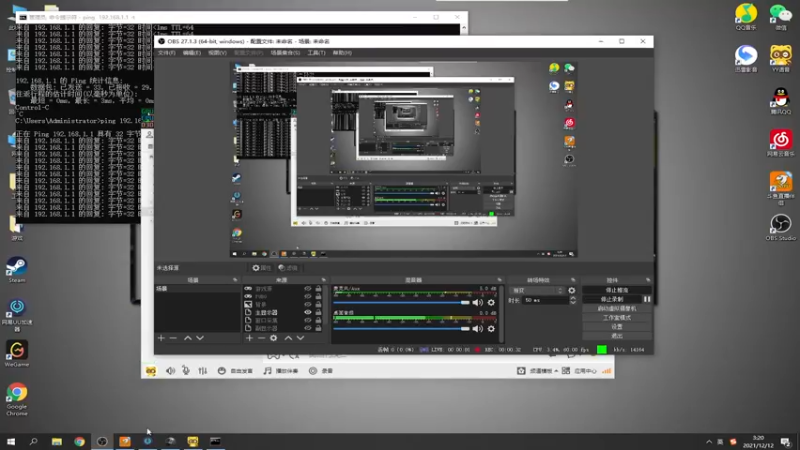
Task: Open the 视图(V) menu in OBS
Action: [217, 53]
